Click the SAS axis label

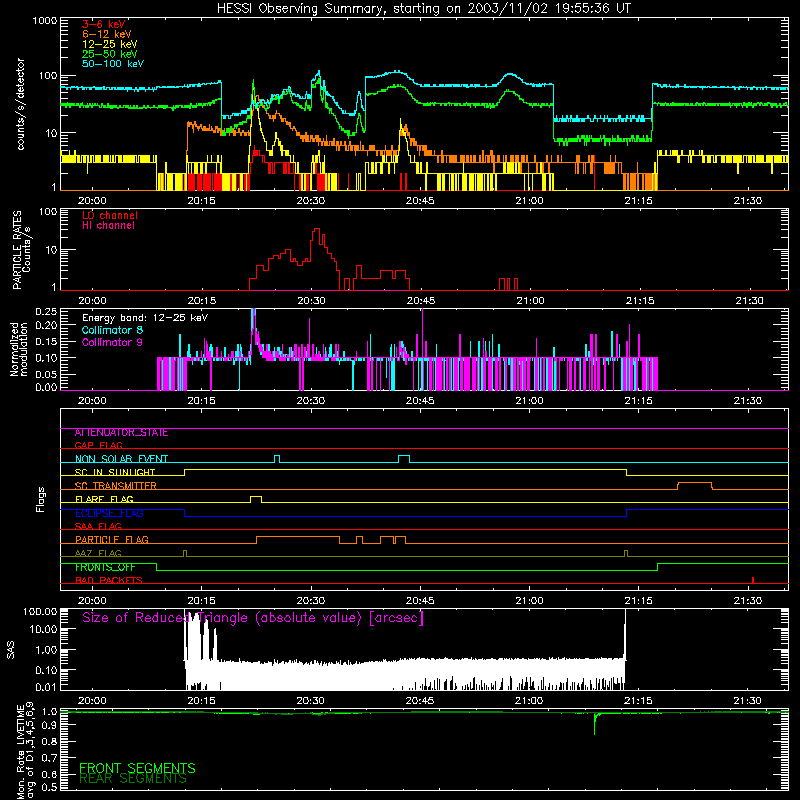click(x=11, y=650)
